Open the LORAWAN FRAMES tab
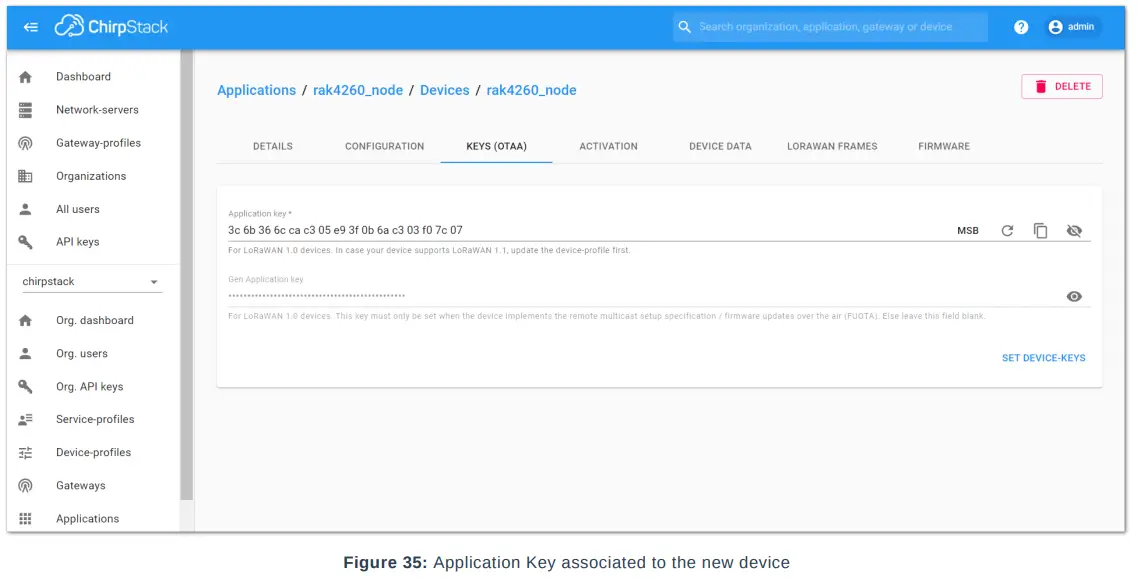This screenshot has height=579, width=1138. click(832, 146)
